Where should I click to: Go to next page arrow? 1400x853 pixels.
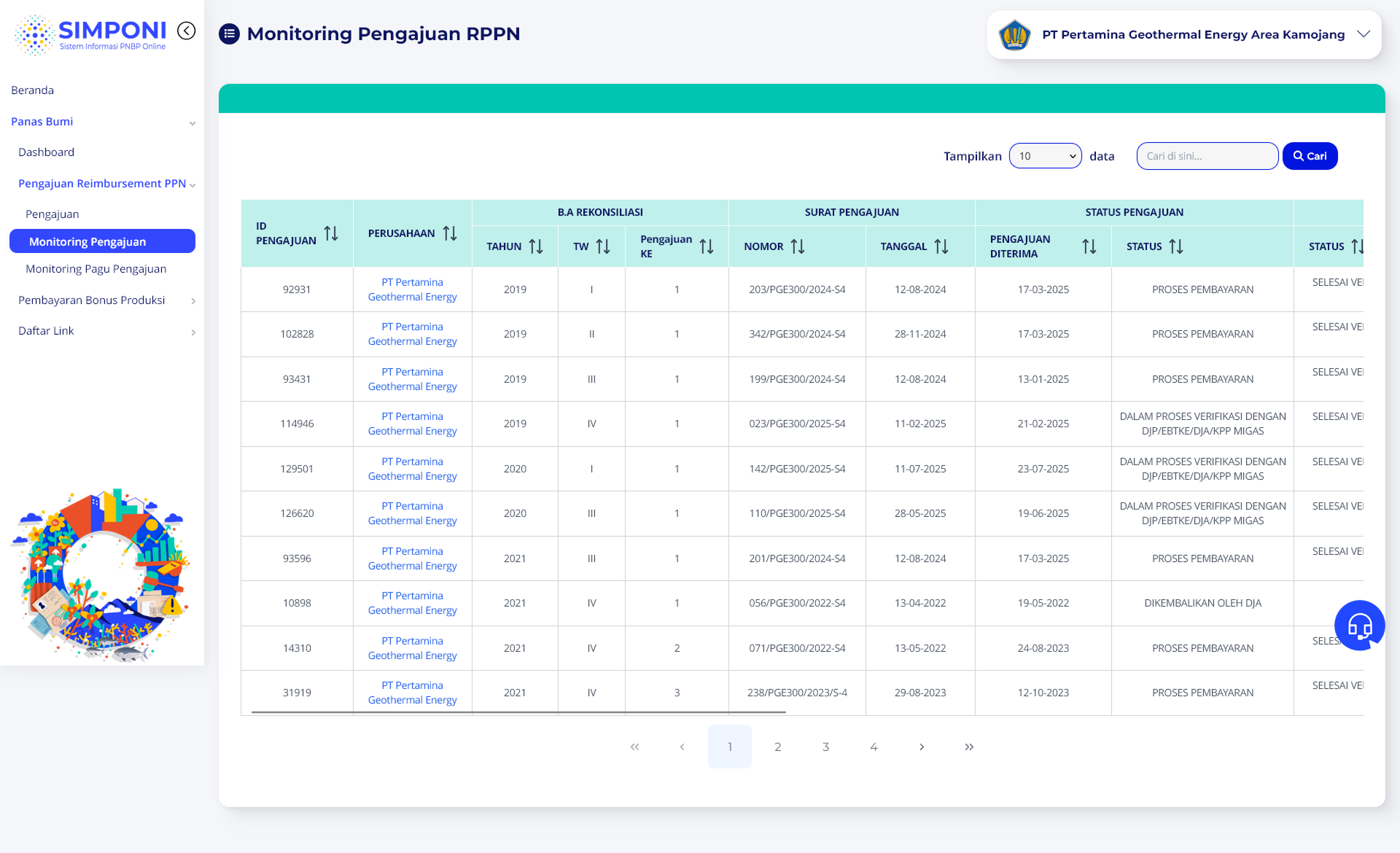click(x=922, y=747)
